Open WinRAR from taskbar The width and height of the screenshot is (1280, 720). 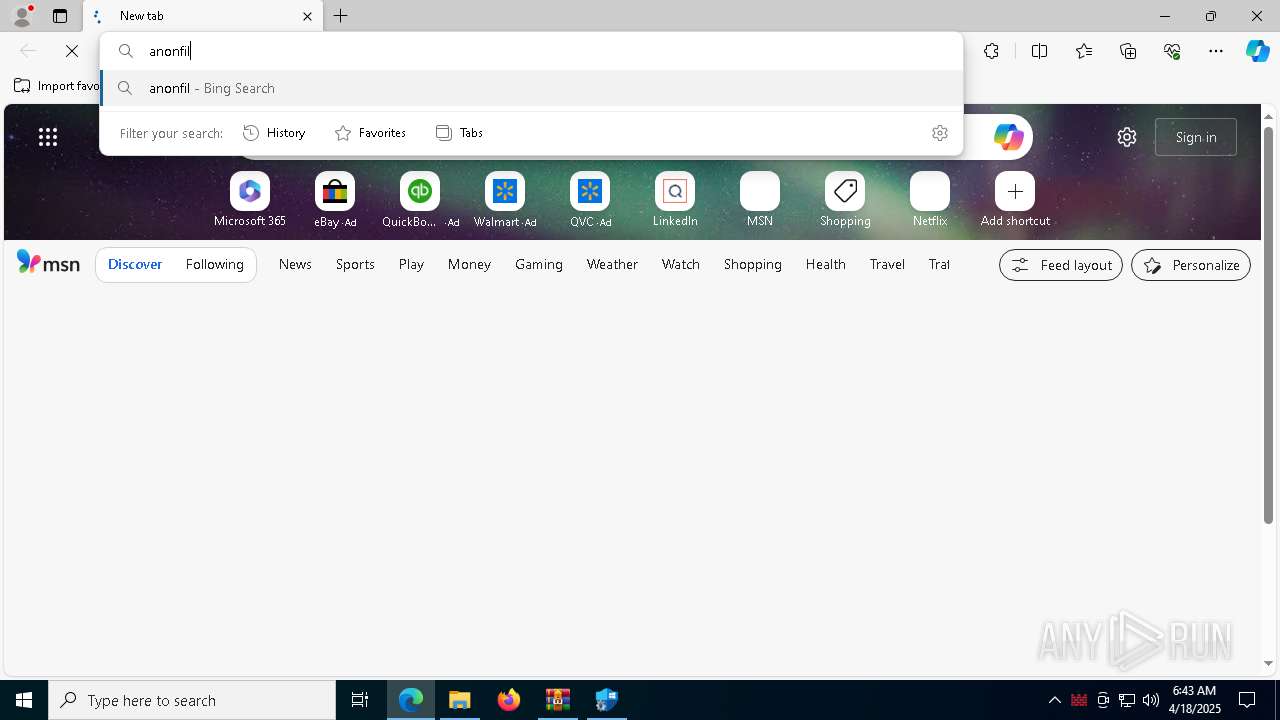click(x=558, y=700)
